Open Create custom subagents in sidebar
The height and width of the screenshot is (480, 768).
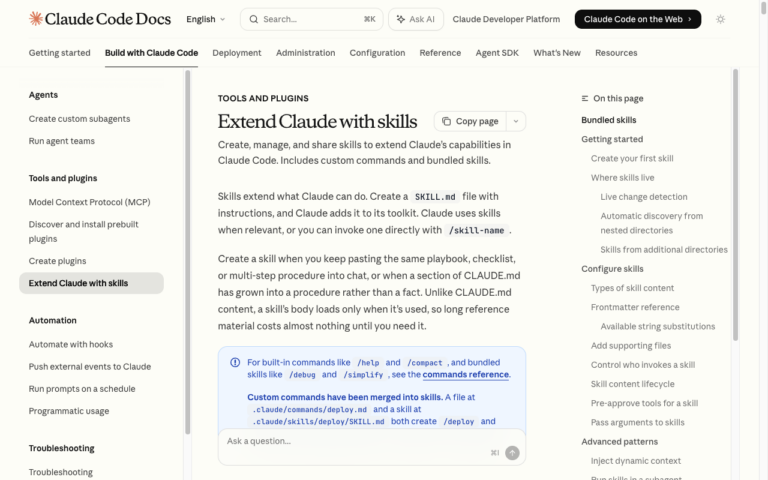(79, 119)
